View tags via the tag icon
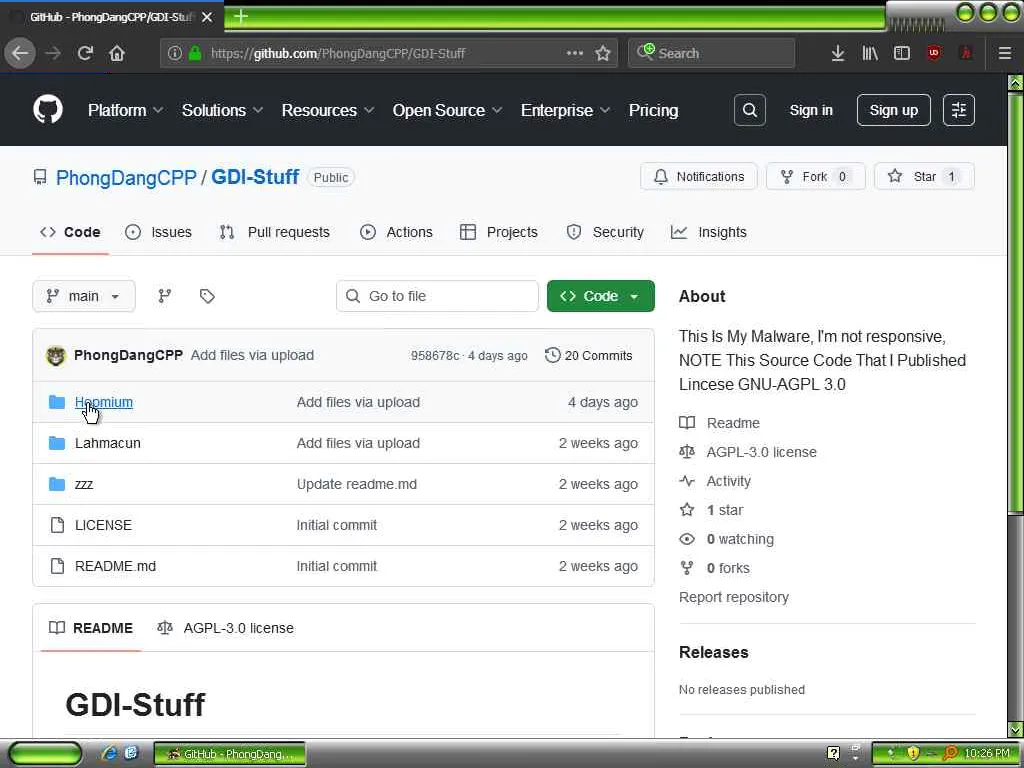The width and height of the screenshot is (1024, 768). [x=207, y=296]
